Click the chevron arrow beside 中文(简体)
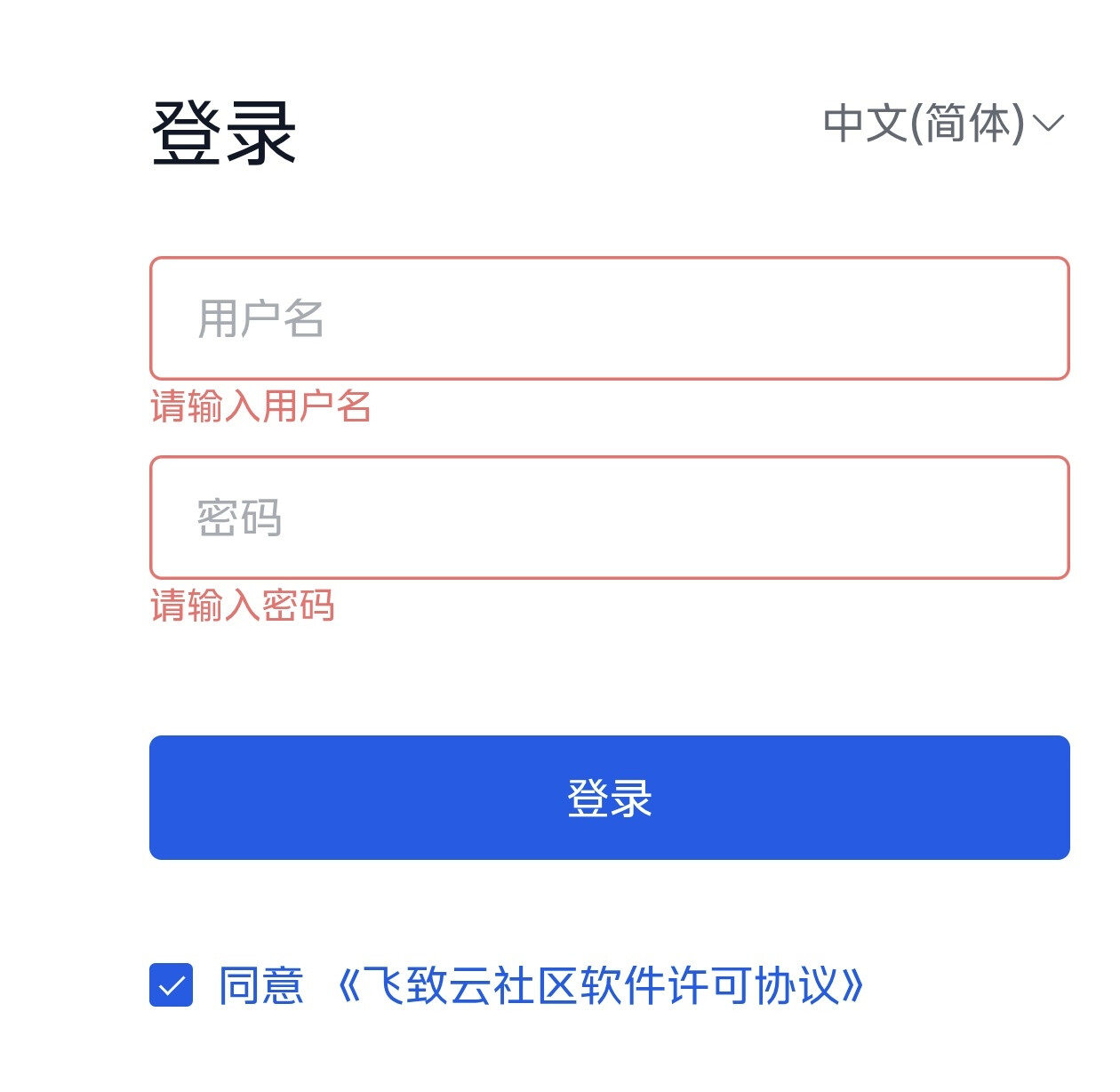 (x=1049, y=124)
